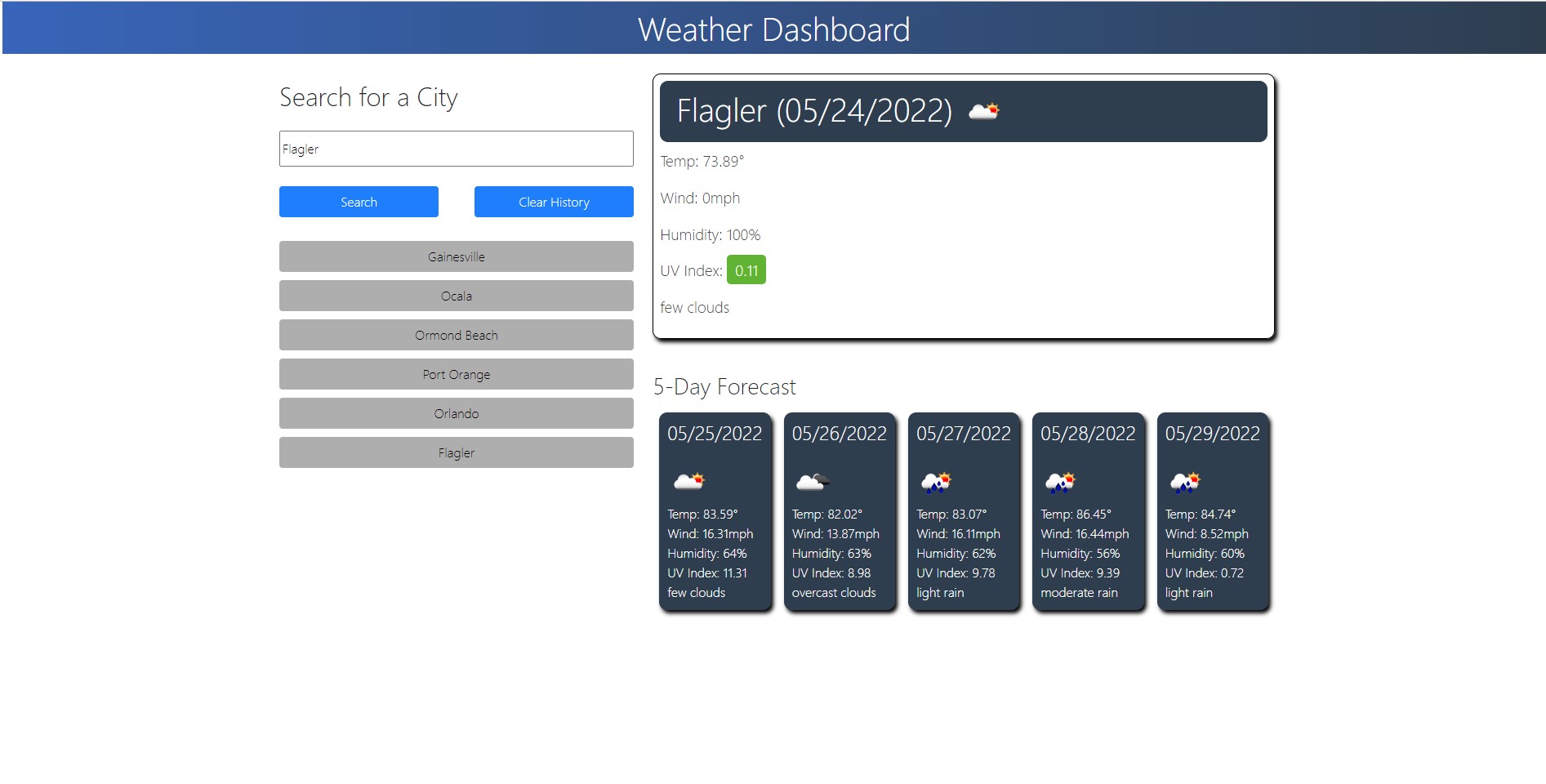Click moderate rain description text
Screen dimensions: 1546x784
(1079, 593)
